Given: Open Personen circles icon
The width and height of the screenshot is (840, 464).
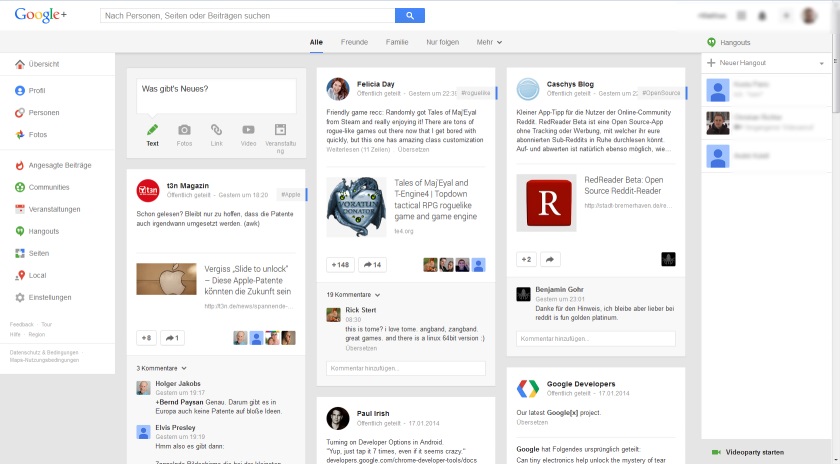Looking at the screenshot, I should (x=20, y=113).
